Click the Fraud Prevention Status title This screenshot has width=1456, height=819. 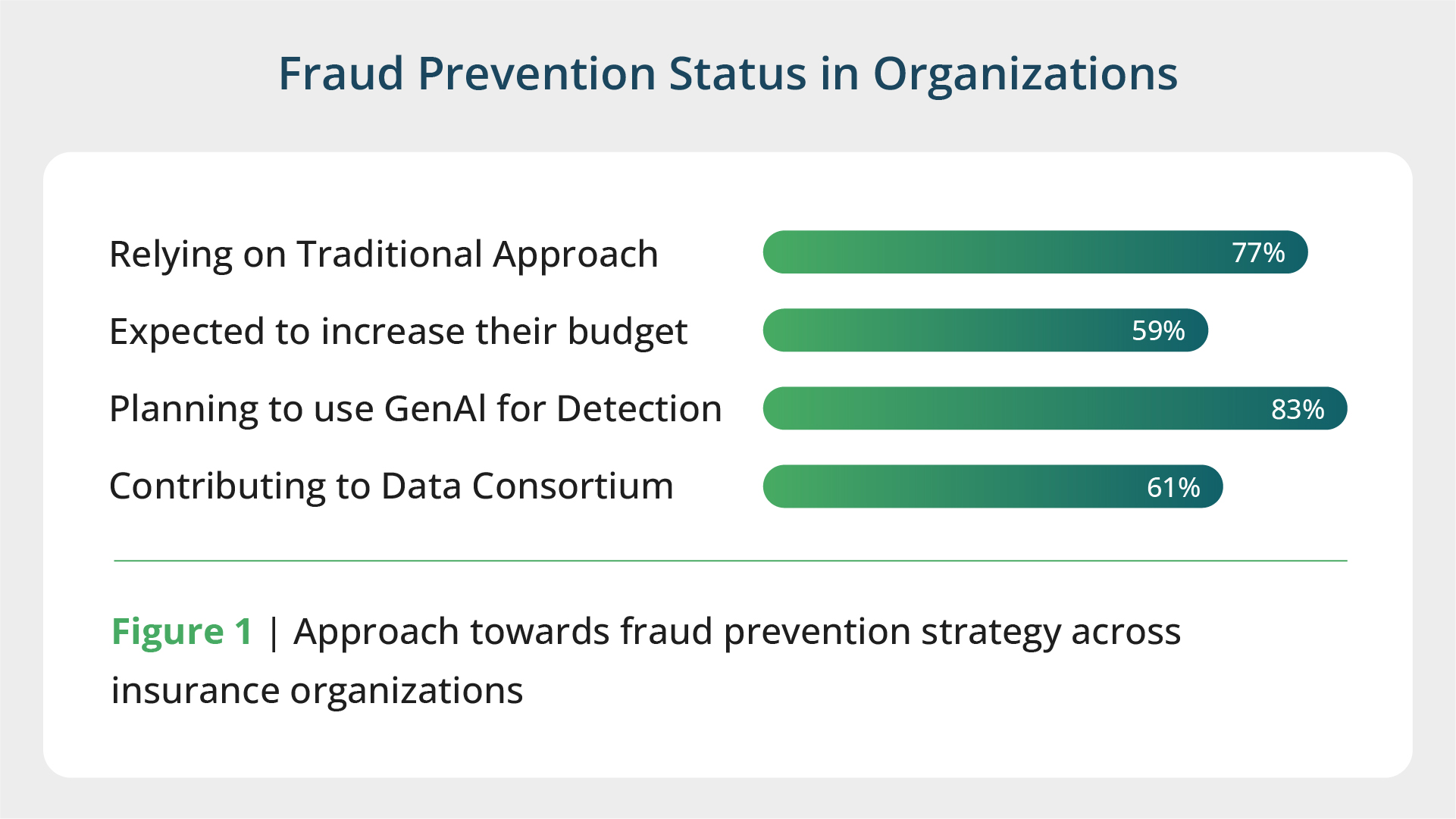pyautogui.click(x=727, y=74)
